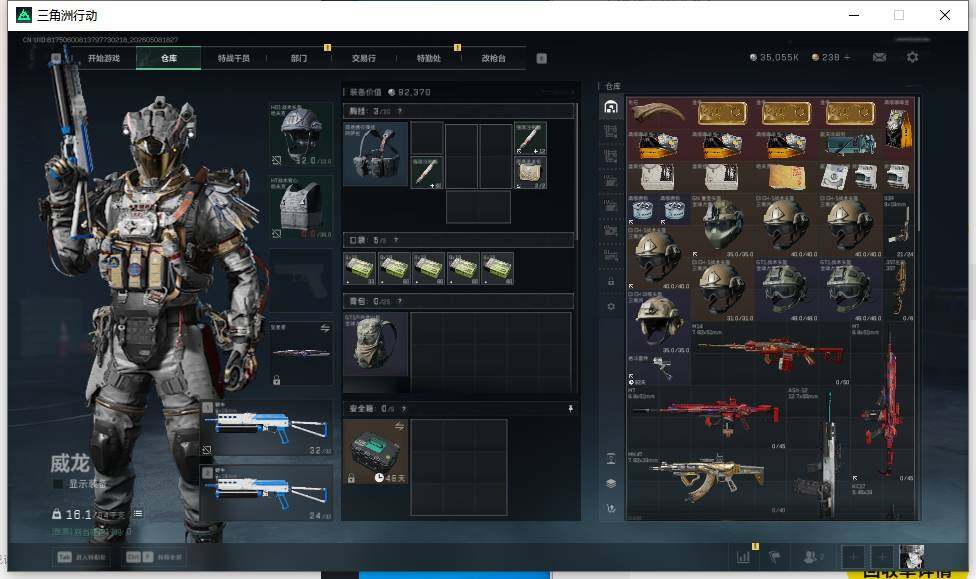Switch to the 改枪台 tab
Image resolution: width=976 pixels, height=579 pixels.
pyautogui.click(x=494, y=59)
